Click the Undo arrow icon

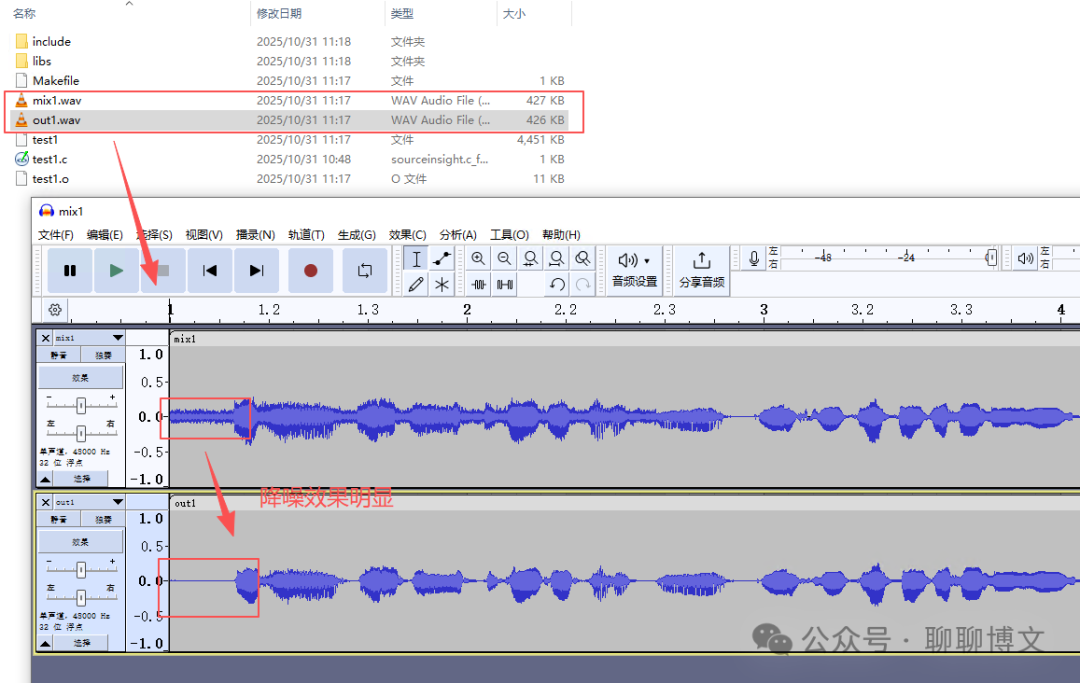(x=557, y=284)
